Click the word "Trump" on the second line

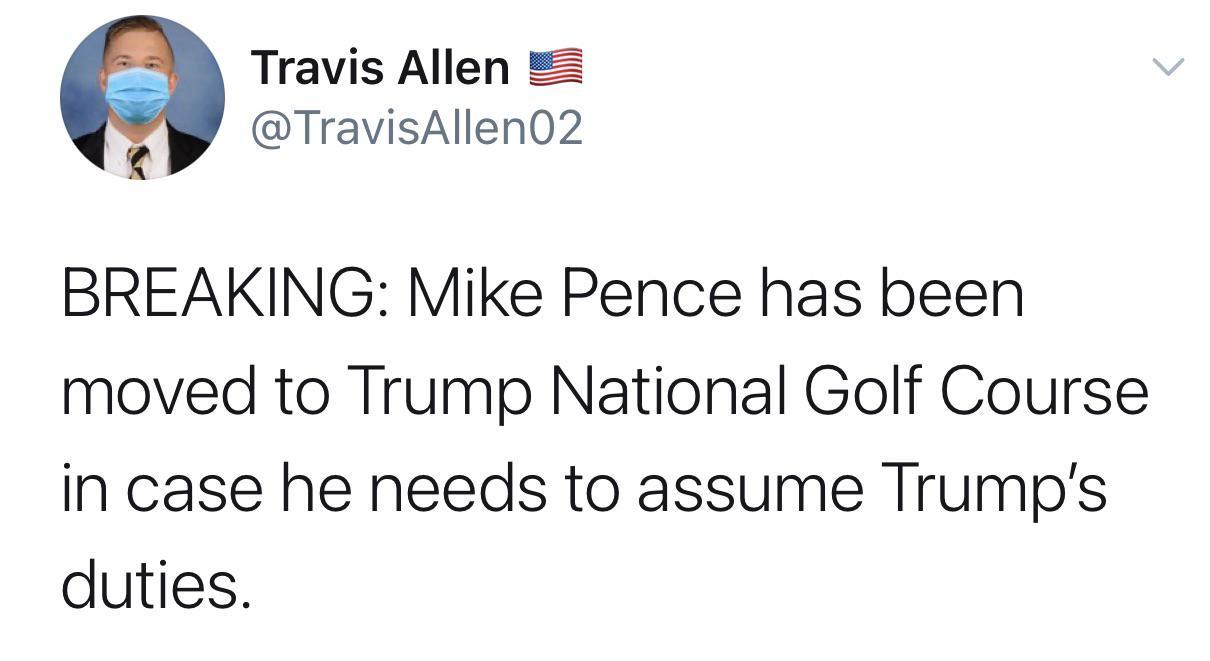[x=433, y=391]
